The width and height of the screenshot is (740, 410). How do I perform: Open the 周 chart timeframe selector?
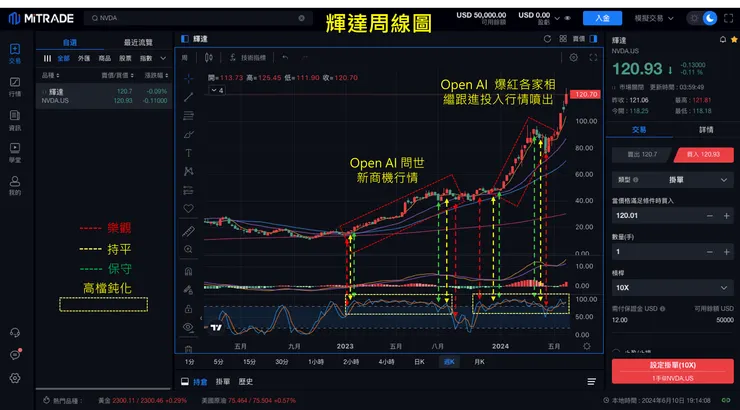tap(185, 58)
